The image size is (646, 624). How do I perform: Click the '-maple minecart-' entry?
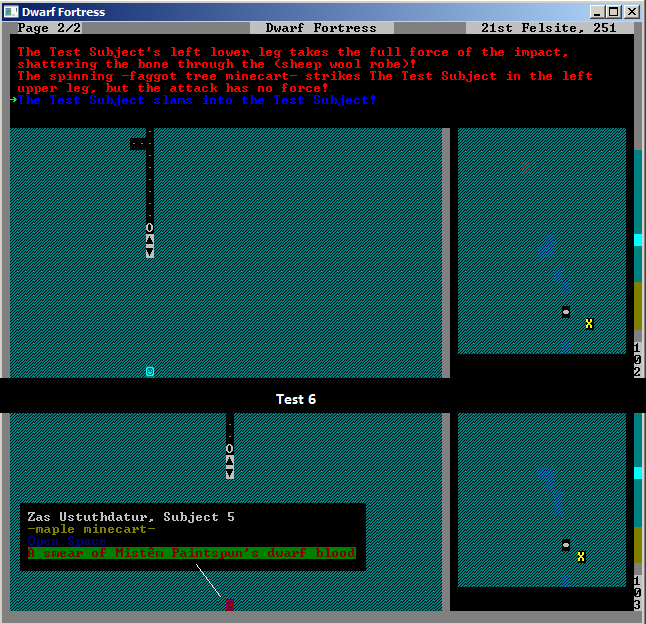pyautogui.click(x=91, y=529)
